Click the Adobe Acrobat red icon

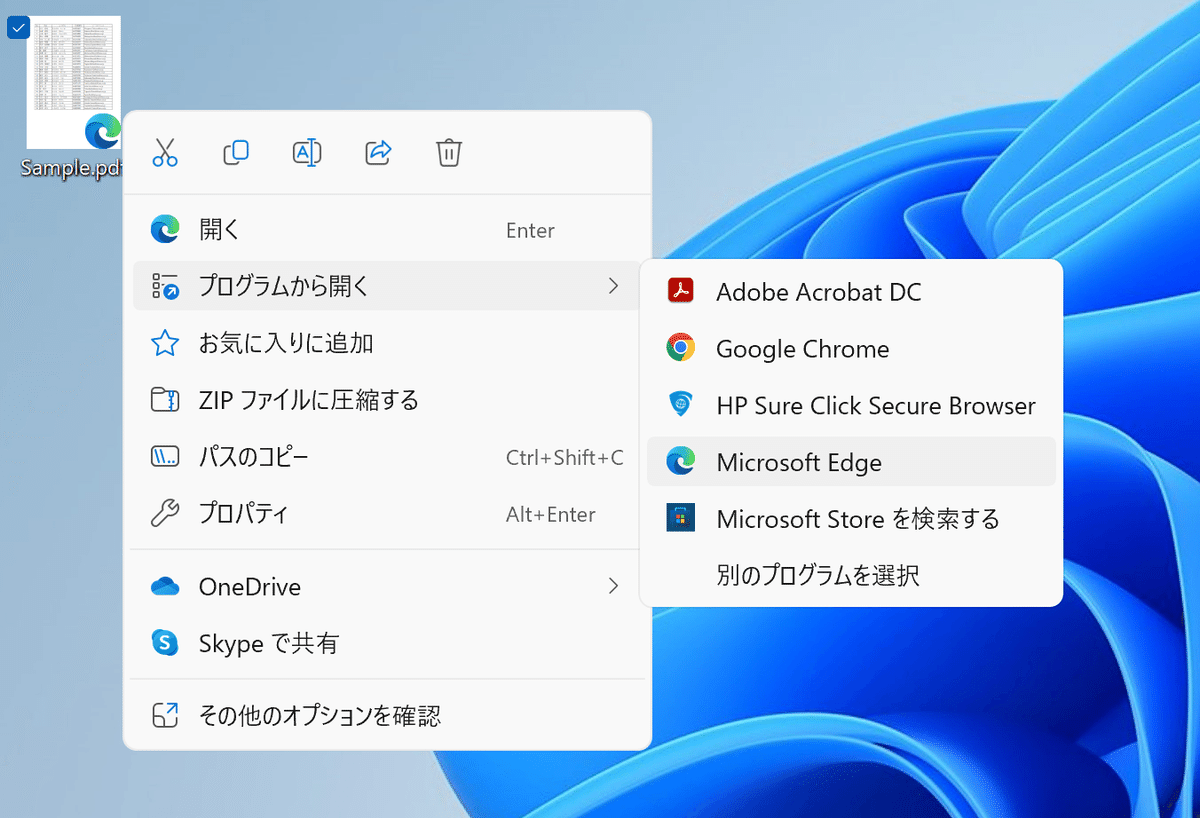pyautogui.click(x=681, y=291)
